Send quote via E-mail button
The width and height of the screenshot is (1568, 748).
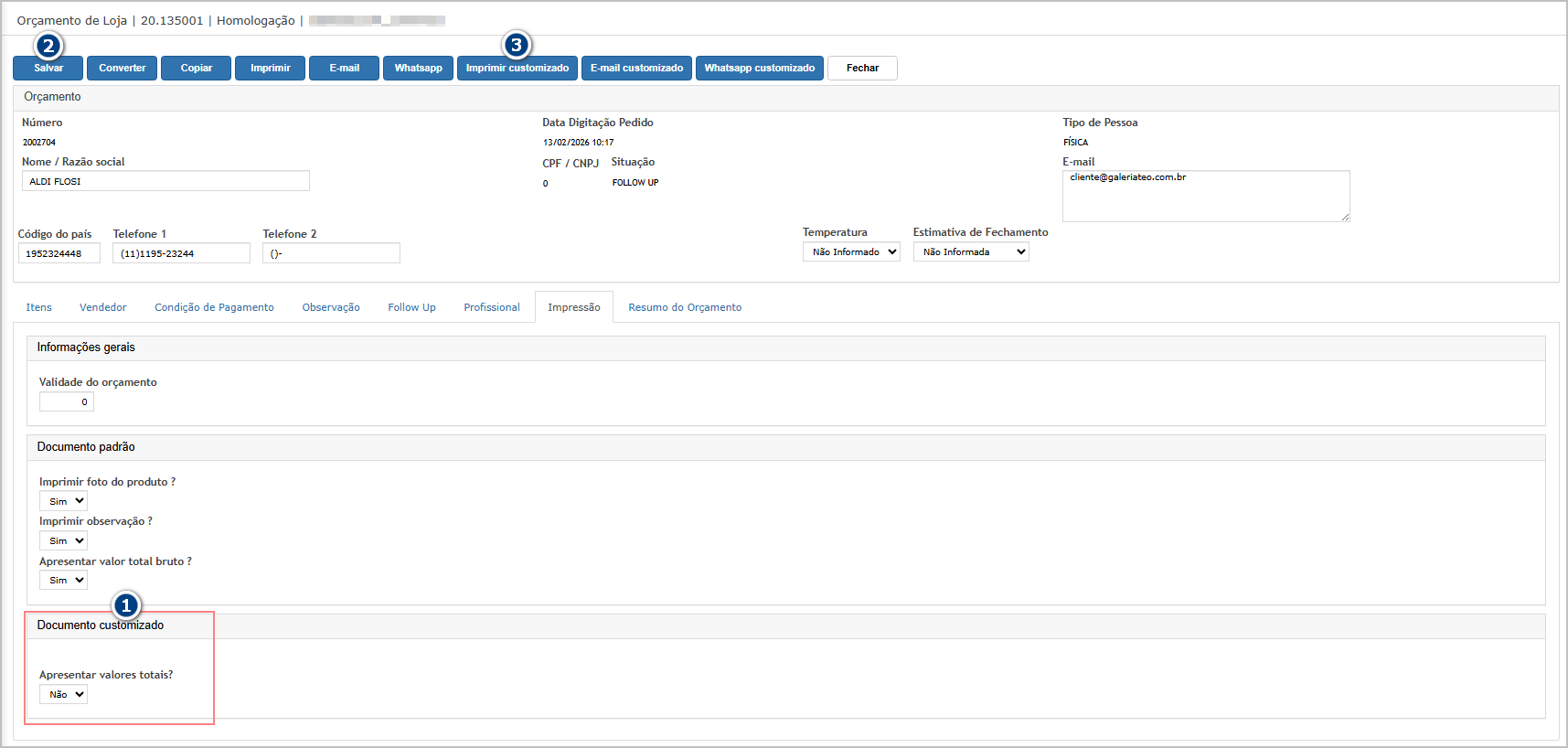(344, 69)
